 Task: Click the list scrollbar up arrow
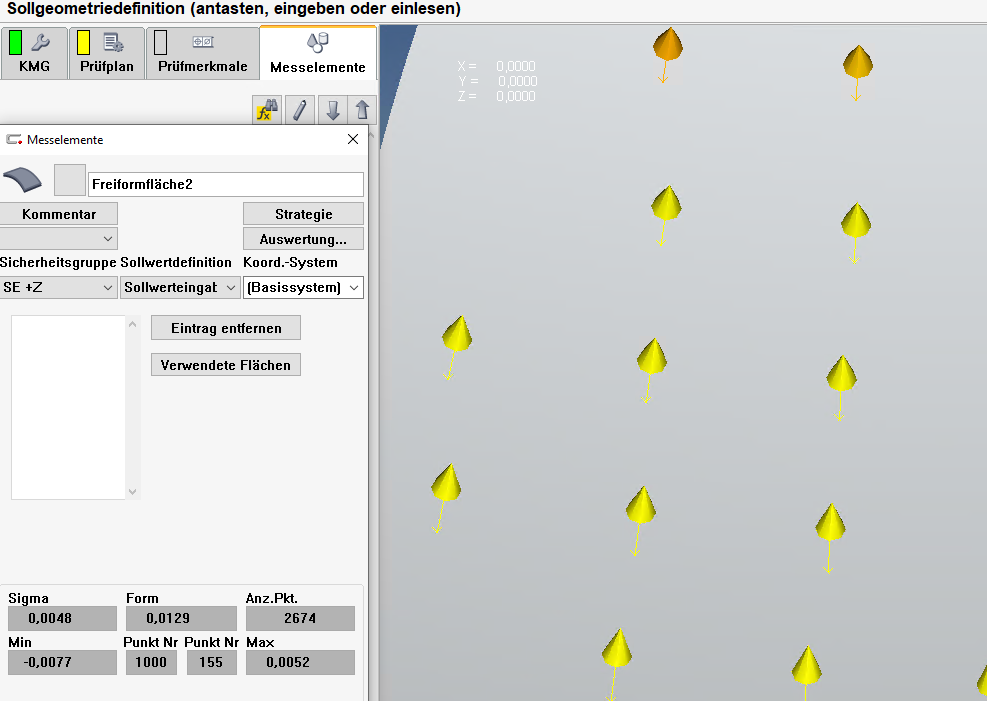(132, 324)
